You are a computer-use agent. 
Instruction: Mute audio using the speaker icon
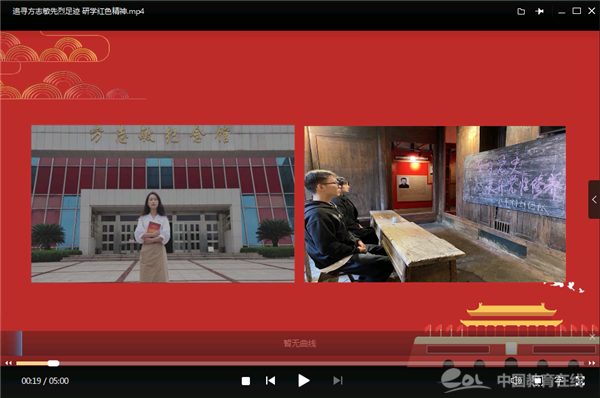pyautogui.click(x=517, y=380)
